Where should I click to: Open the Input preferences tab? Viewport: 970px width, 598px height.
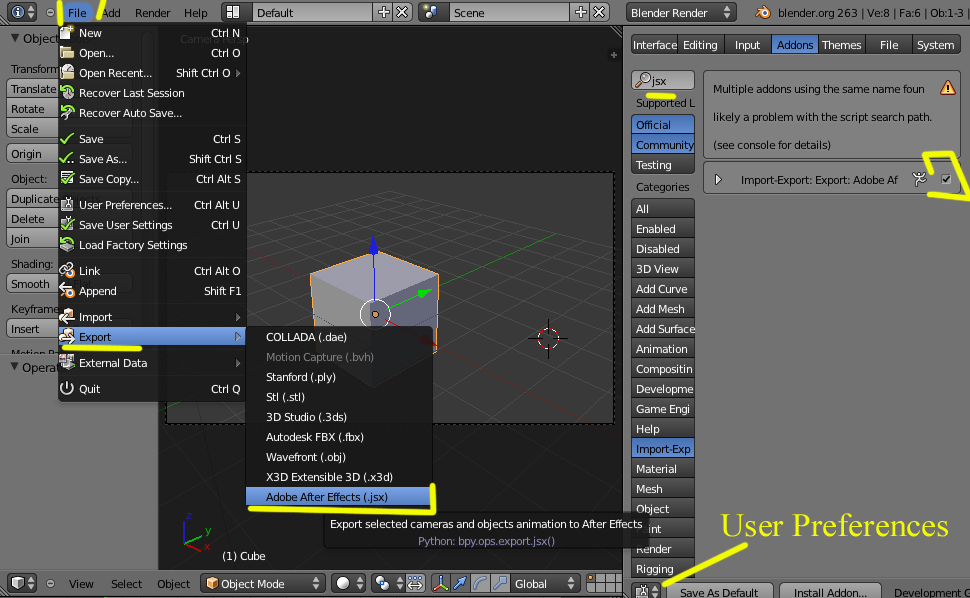coord(747,45)
